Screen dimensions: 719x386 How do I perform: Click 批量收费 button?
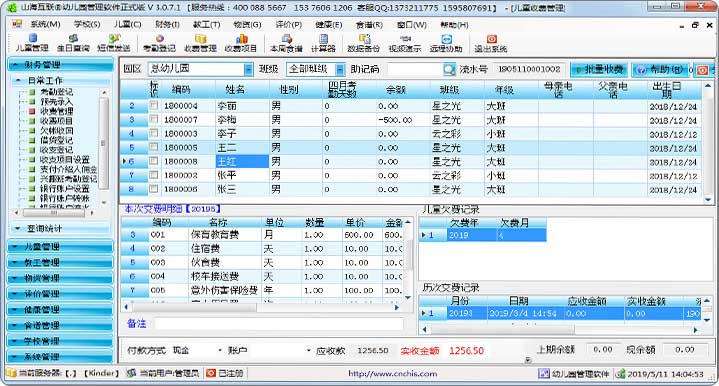pyautogui.click(x=599, y=70)
